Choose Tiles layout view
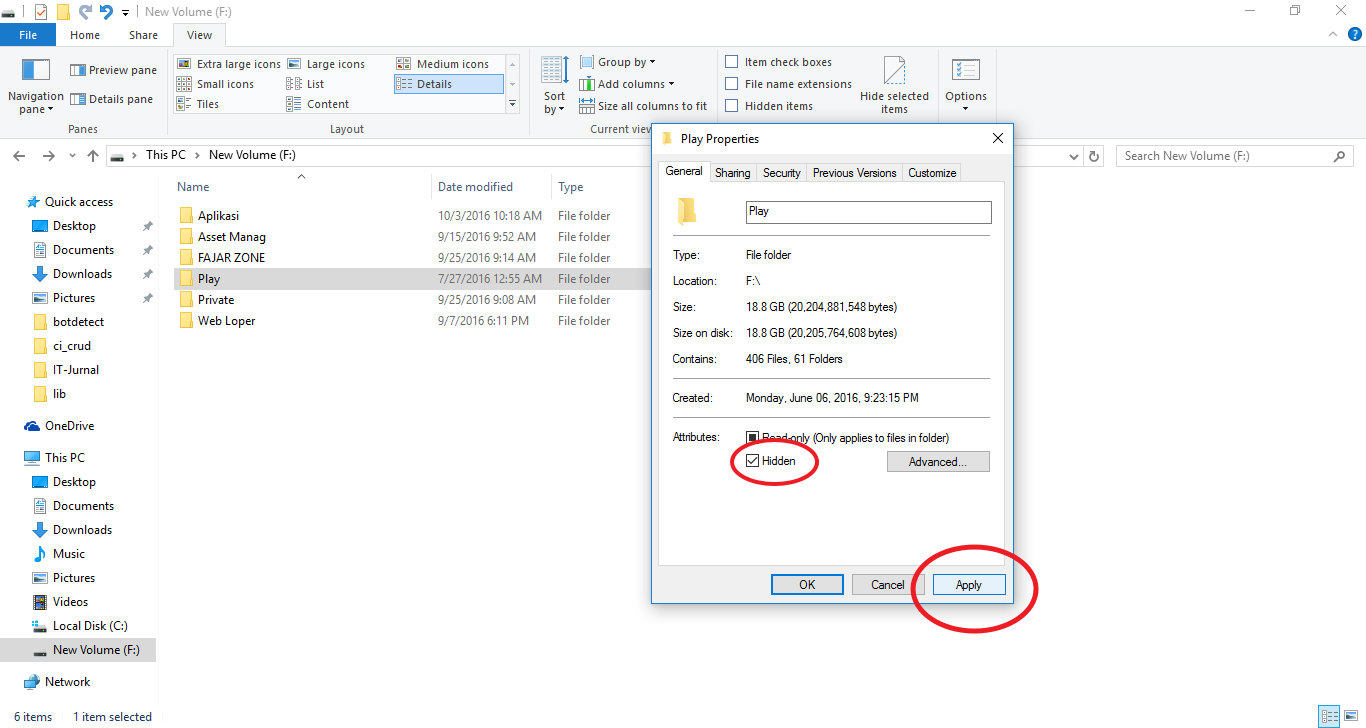The height and width of the screenshot is (728, 1366). [198, 104]
